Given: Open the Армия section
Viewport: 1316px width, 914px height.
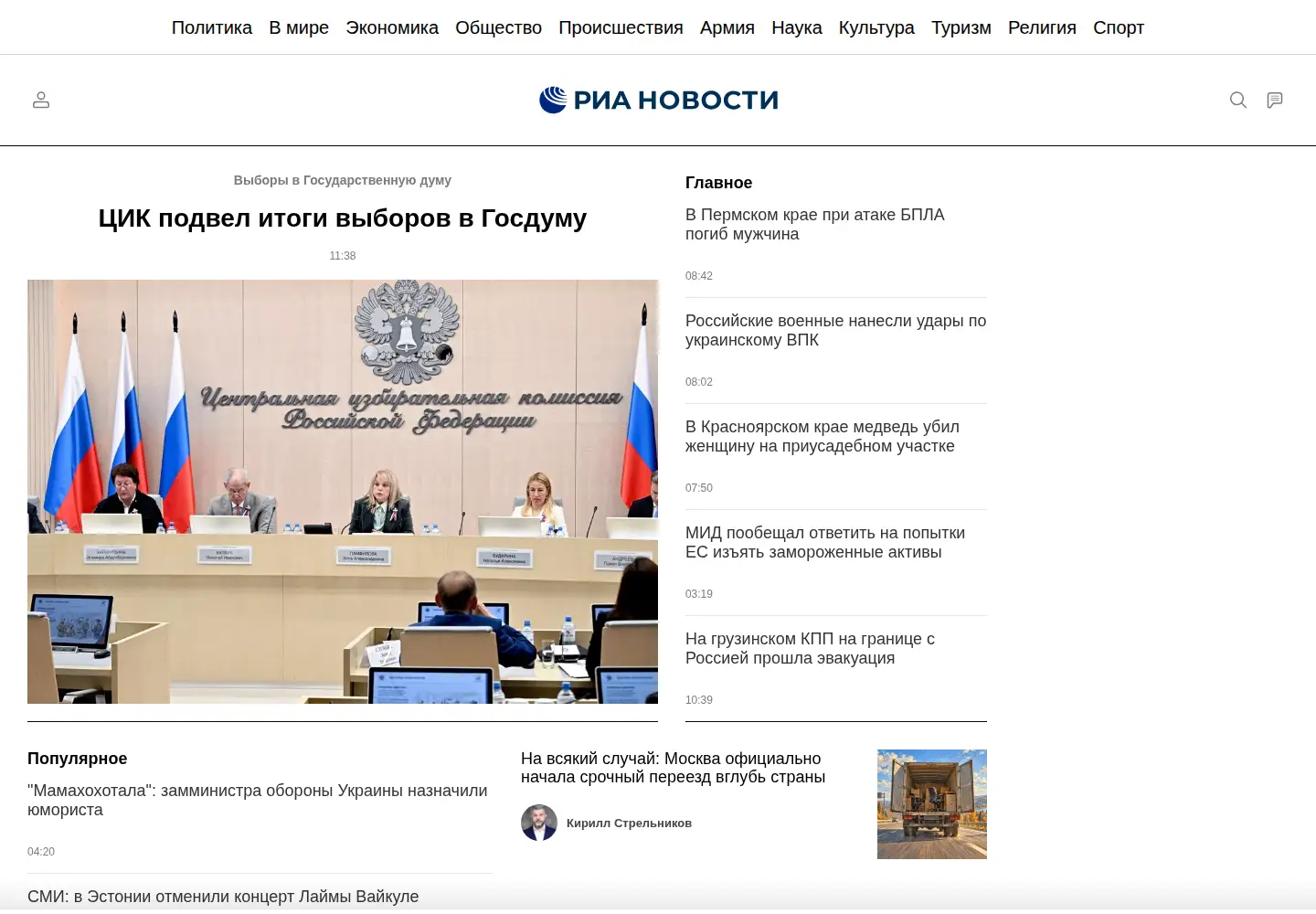Looking at the screenshot, I should click(727, 27).
